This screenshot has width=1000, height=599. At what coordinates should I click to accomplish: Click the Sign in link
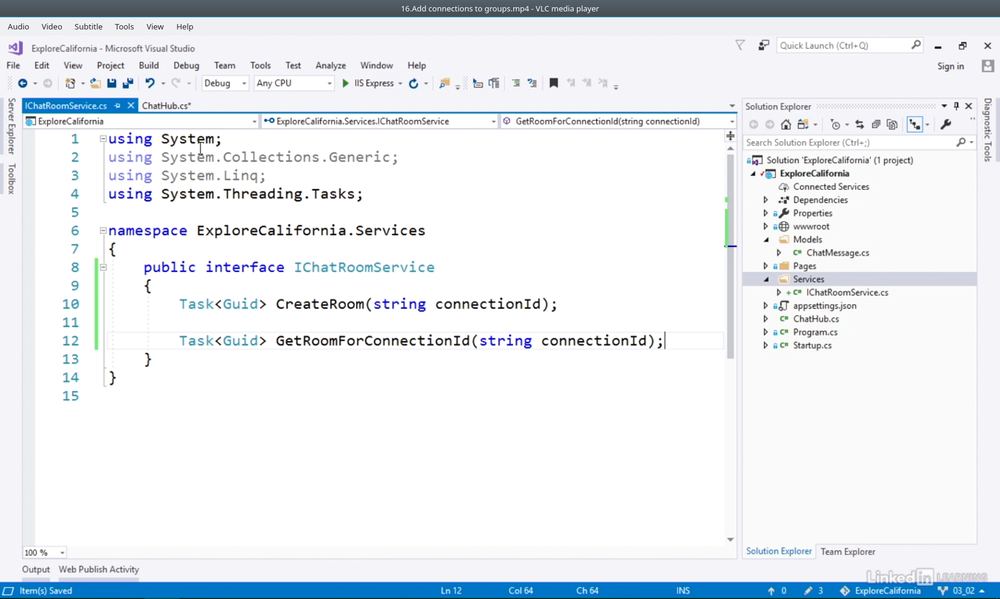coord(950,66)
